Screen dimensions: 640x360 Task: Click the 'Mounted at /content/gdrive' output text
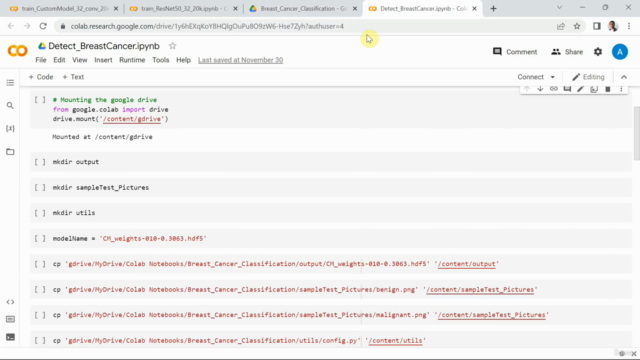coord(102,137)
